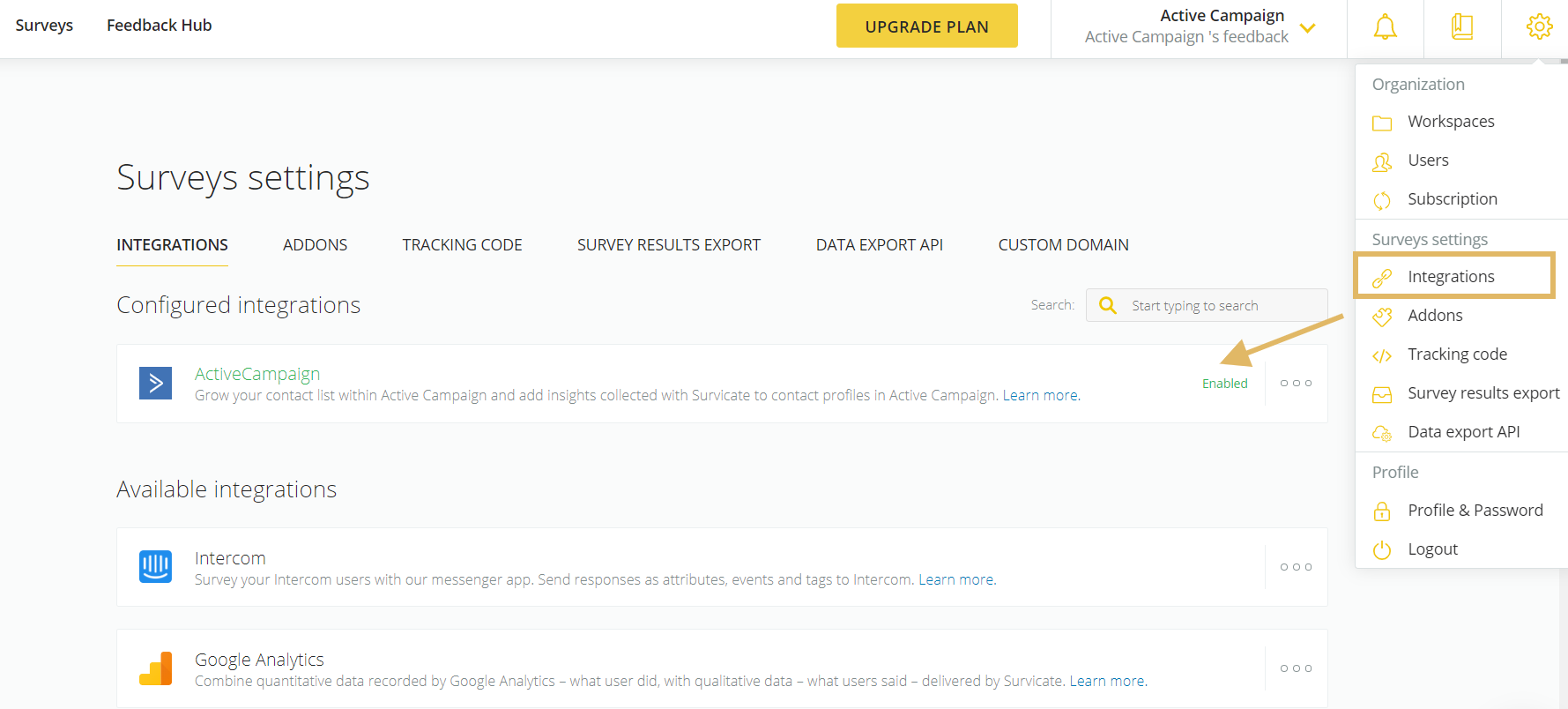Open the Survey Results Export tab
The image size is (1568, 709).
tap(669, 245)
